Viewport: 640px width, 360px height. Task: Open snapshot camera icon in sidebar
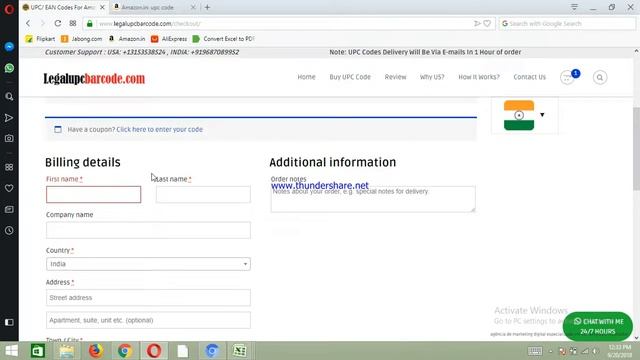(9, 138)
